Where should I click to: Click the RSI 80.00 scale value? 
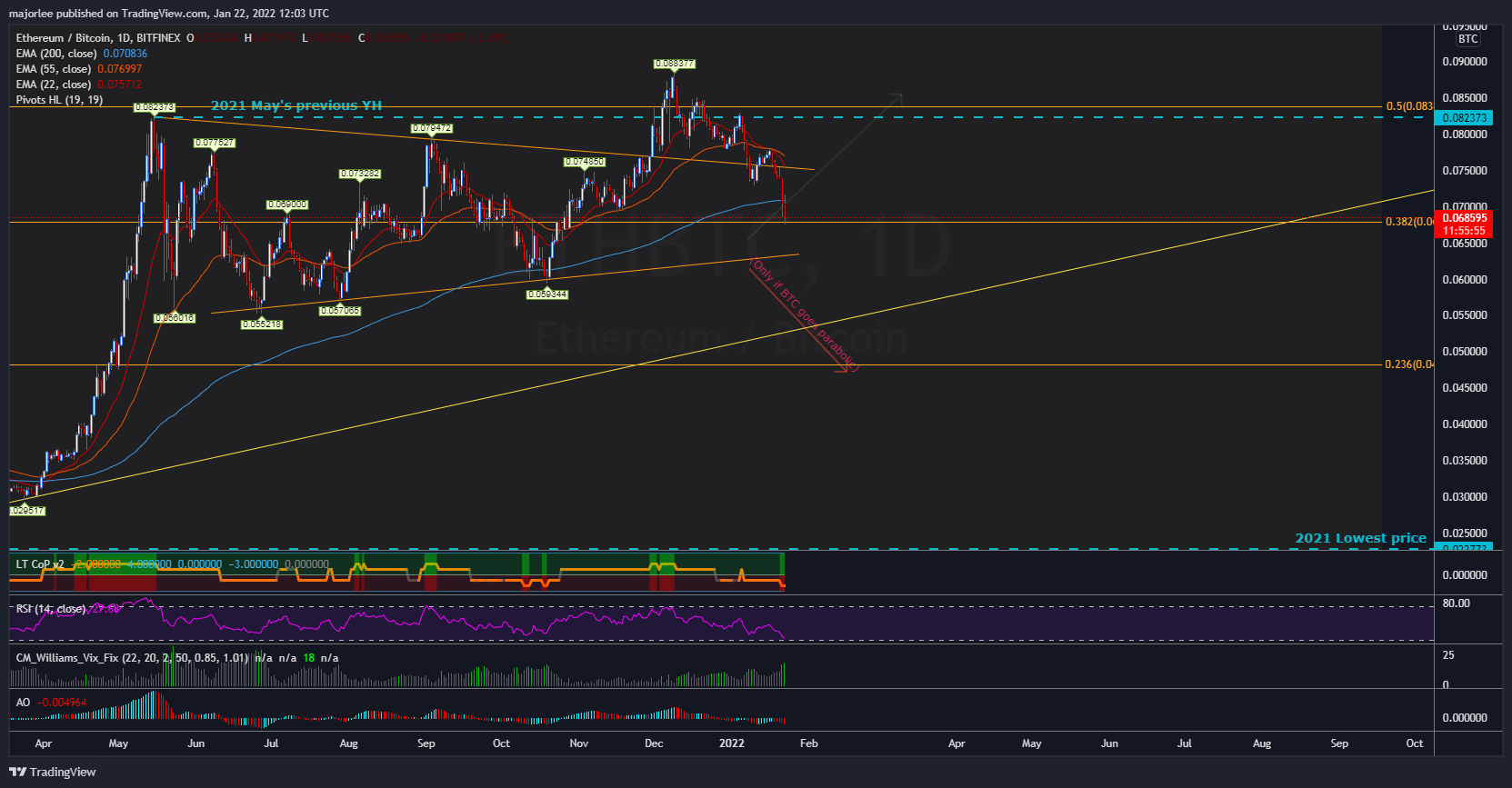click(1457, 603)
